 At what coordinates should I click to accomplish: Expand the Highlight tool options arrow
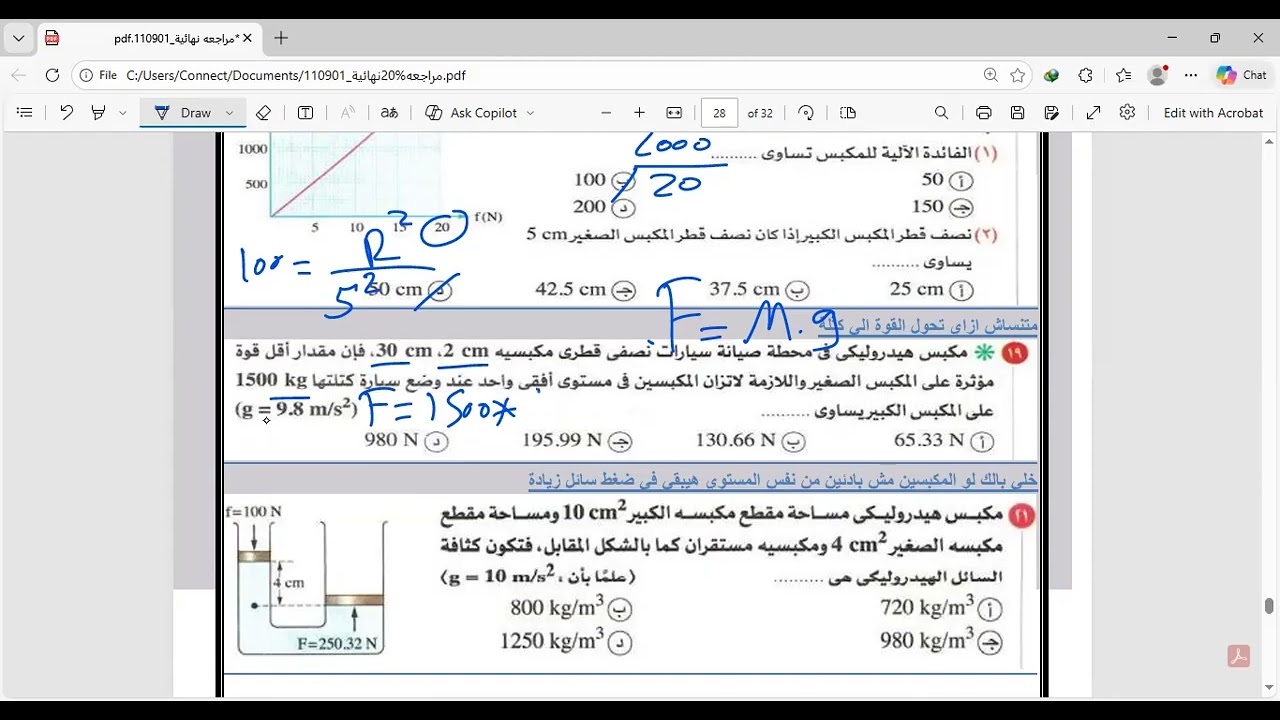click(x=123, y=113)
